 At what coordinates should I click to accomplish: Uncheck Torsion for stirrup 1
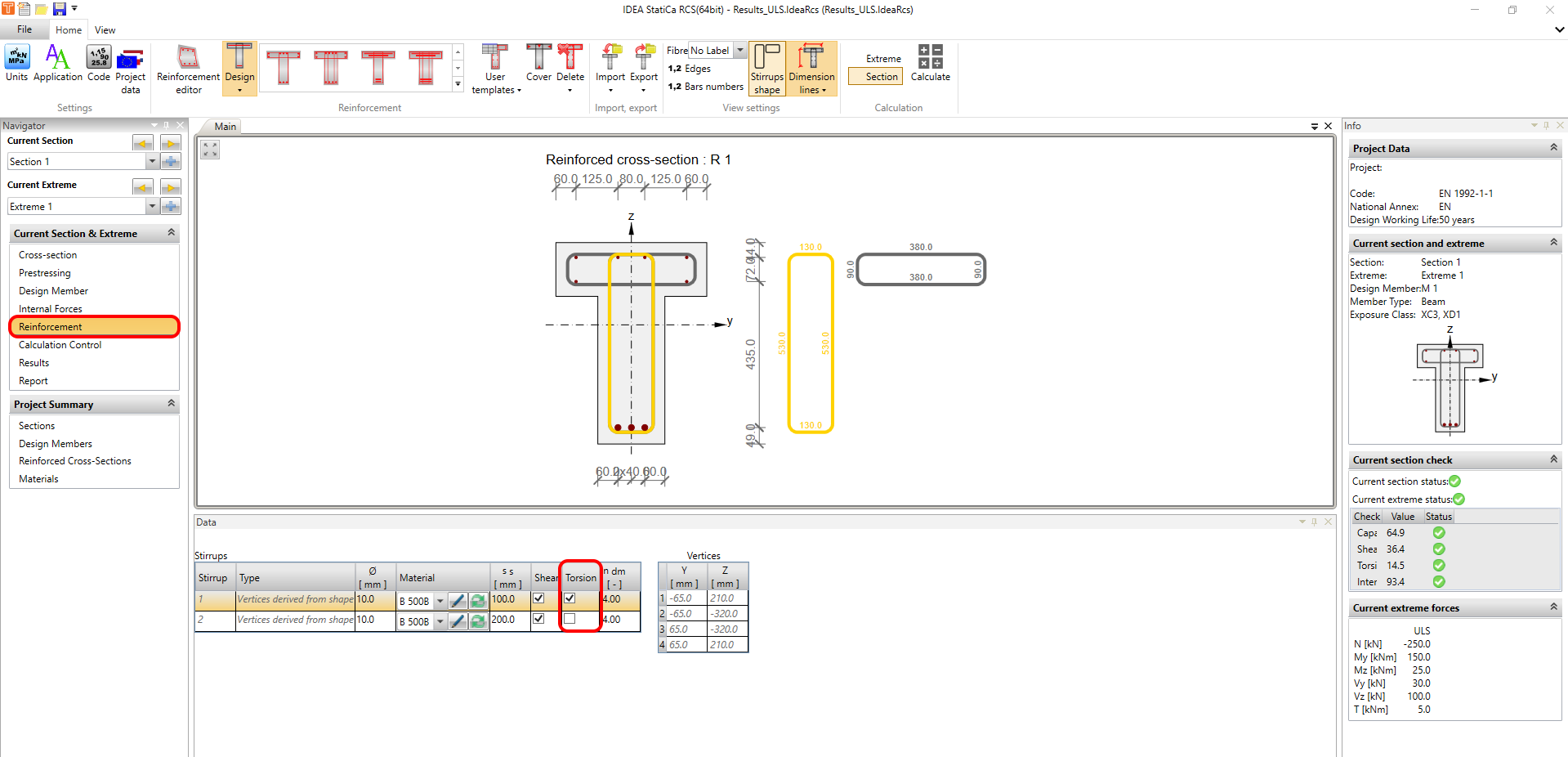570,599
